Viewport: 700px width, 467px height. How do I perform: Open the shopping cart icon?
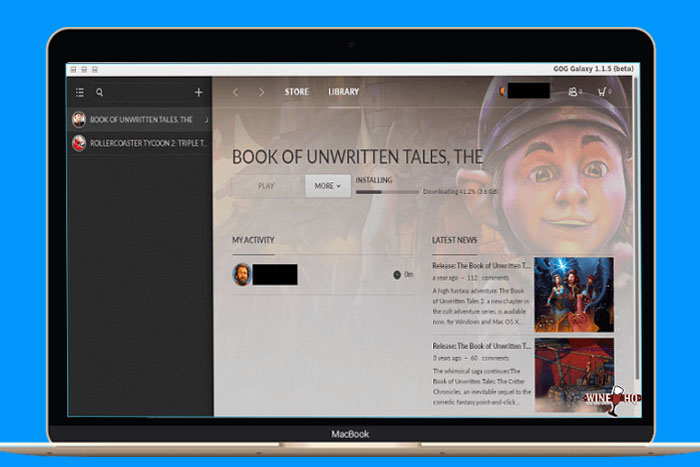pos(602,92)
